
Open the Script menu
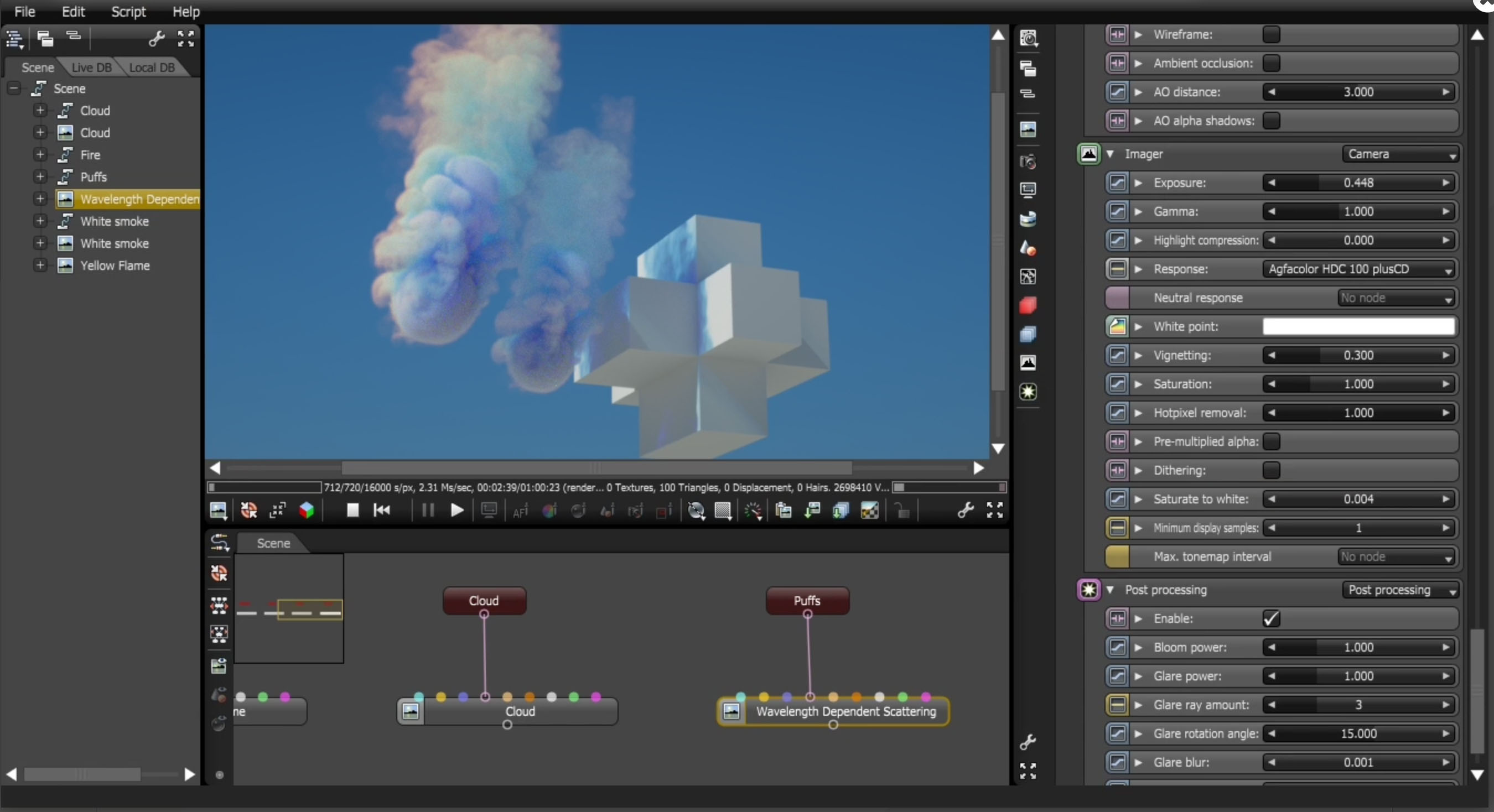(128, 12)
